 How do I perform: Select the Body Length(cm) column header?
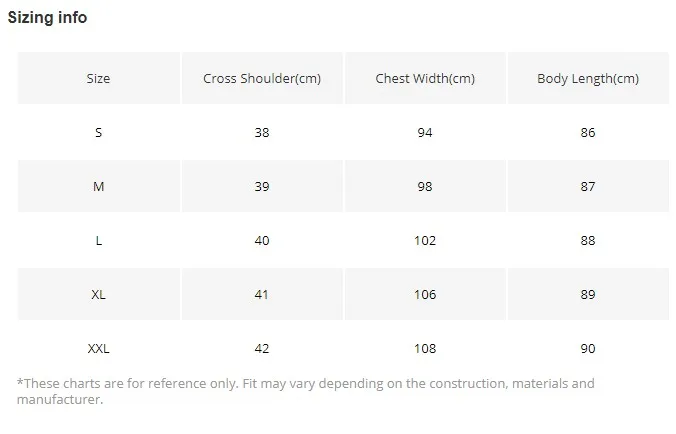587,79
